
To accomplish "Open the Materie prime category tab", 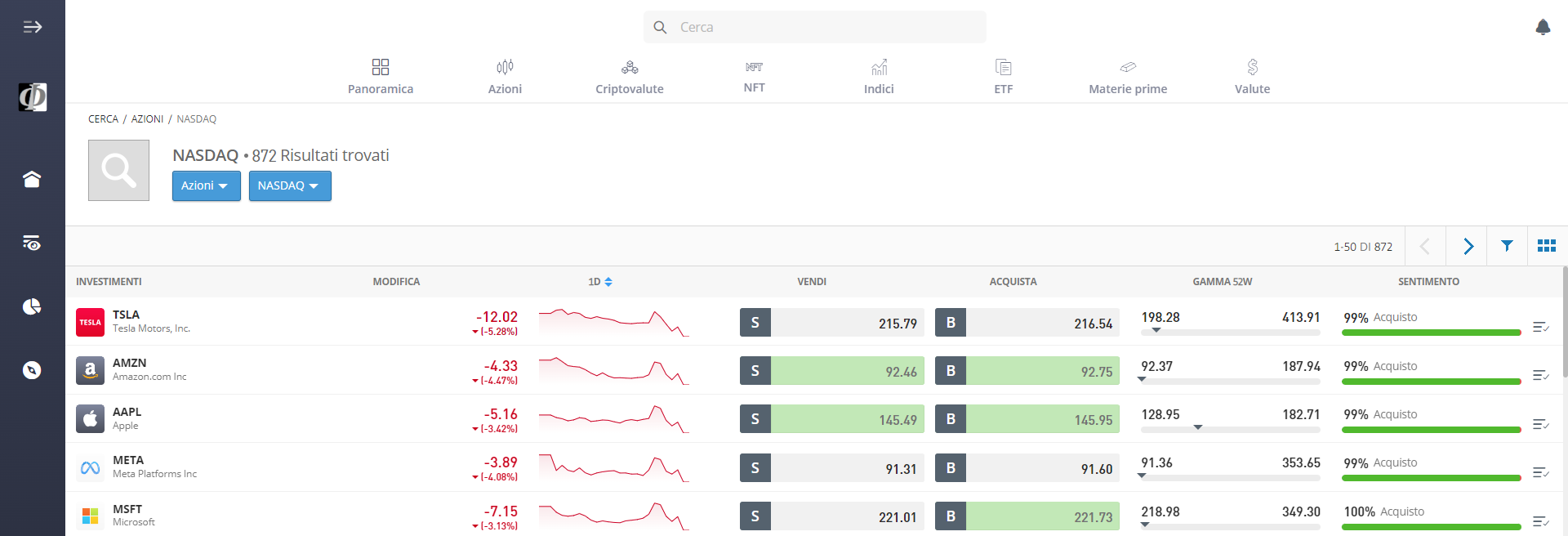I will point(1128,77).
